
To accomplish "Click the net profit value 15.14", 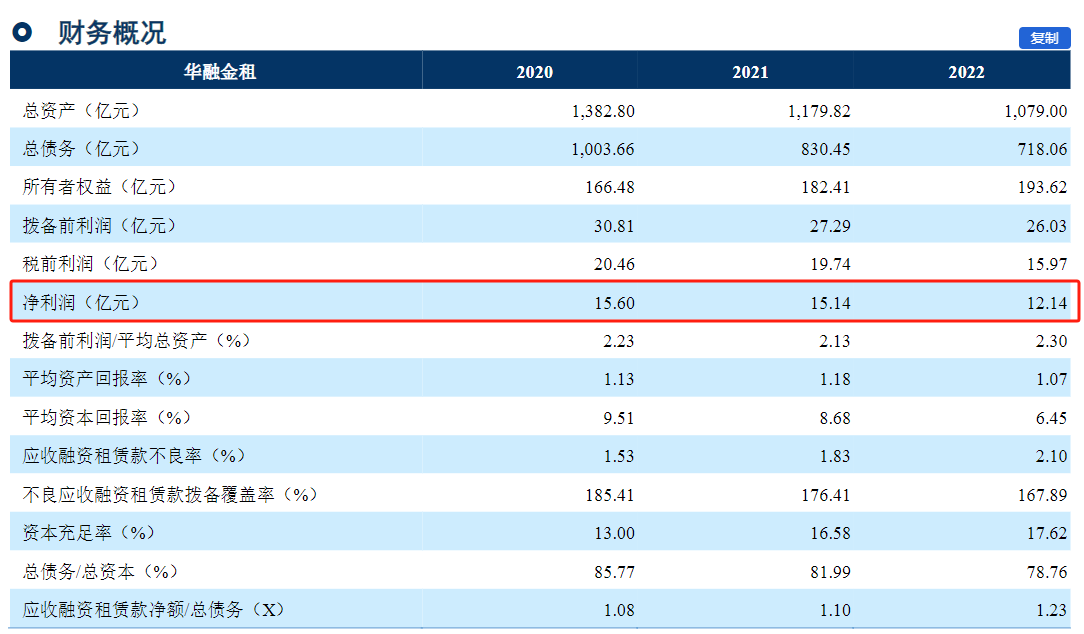I will (x=830, y=303).
